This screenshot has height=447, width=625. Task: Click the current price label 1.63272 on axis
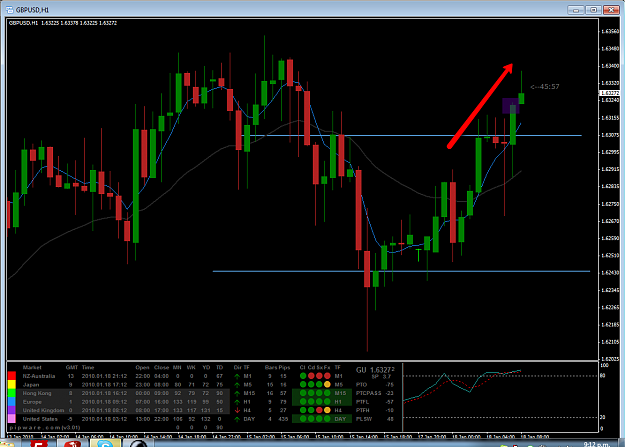pos(610,93)
